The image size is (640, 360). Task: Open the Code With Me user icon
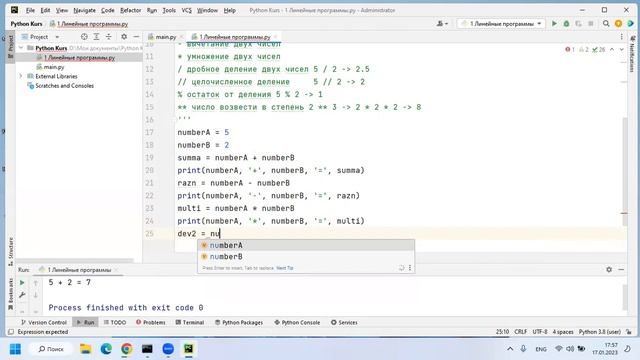point(442,24)
